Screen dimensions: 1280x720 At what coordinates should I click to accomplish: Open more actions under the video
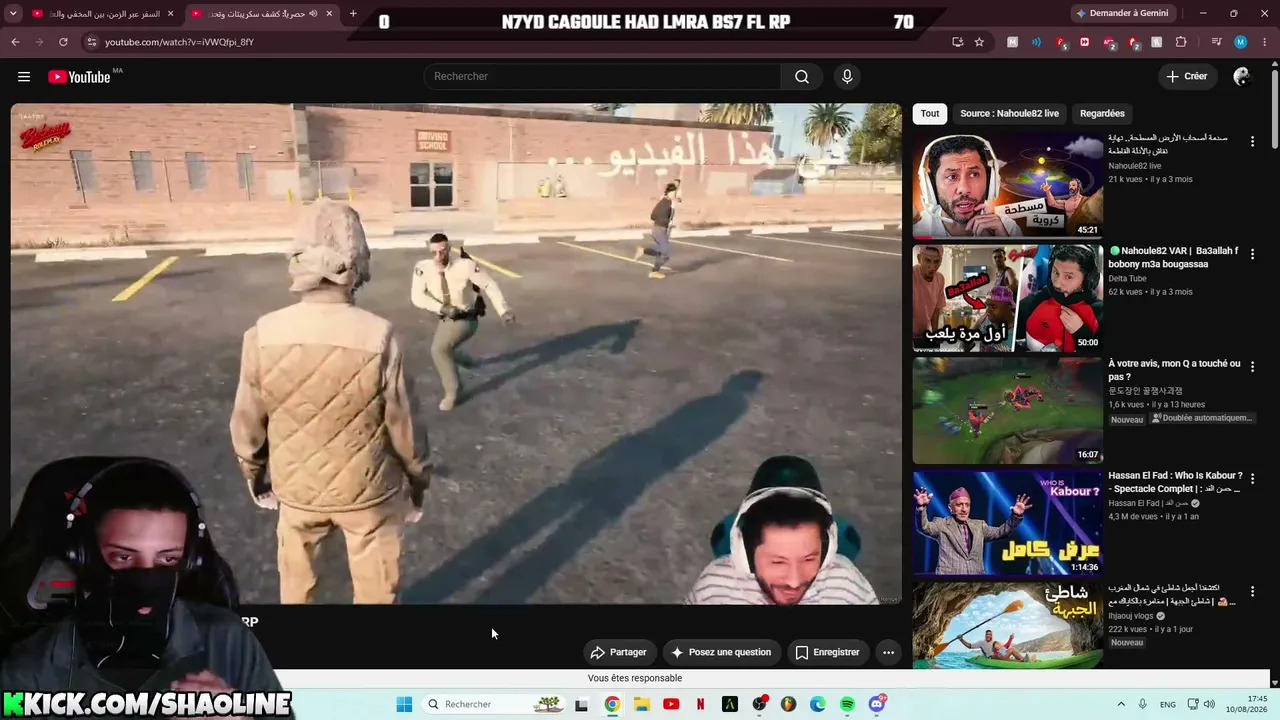[x=888, y=652]
